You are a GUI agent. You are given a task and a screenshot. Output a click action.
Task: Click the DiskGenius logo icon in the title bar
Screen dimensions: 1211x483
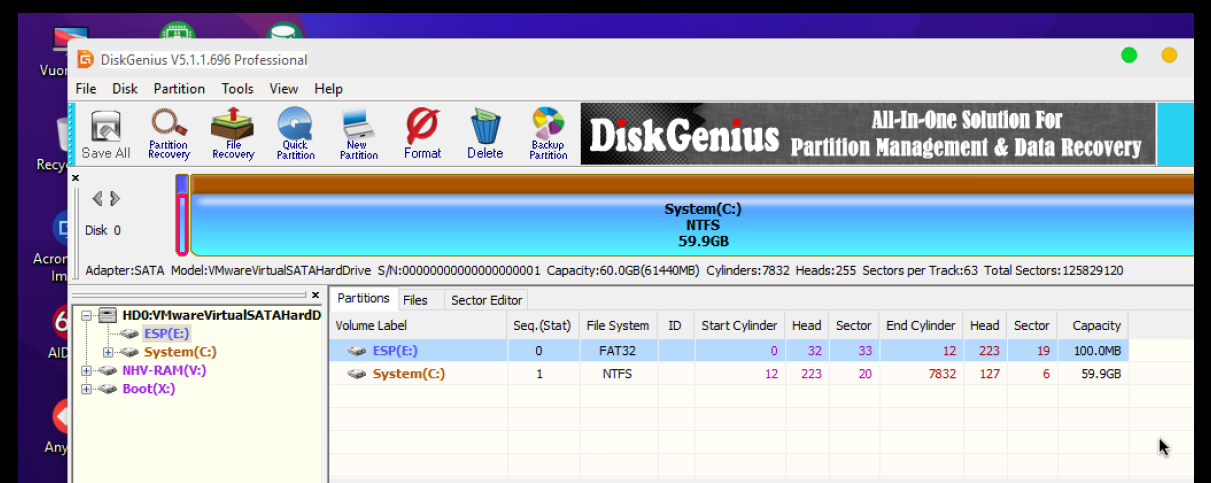[86, 59]
